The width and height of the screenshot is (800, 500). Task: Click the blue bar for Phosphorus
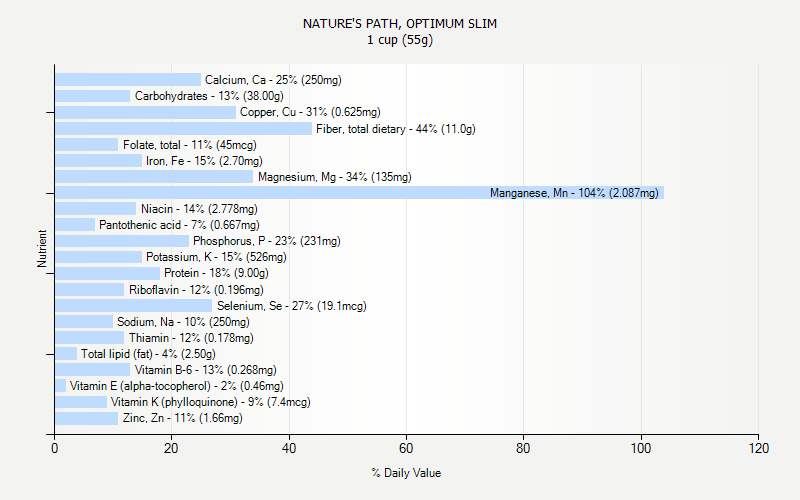(122, 241)
